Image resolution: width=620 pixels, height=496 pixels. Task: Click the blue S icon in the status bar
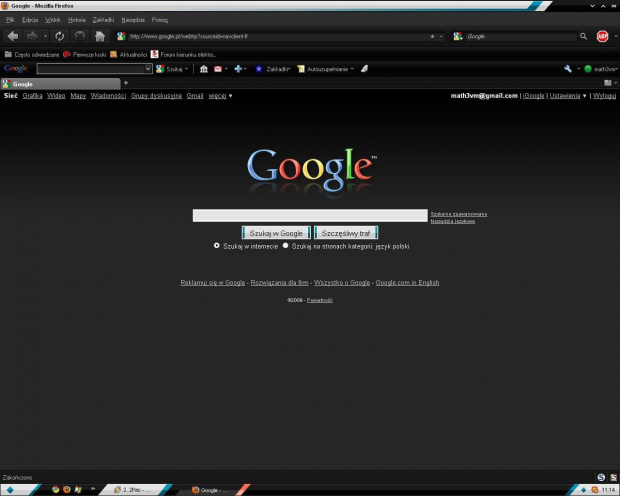(x=601, y=477)
